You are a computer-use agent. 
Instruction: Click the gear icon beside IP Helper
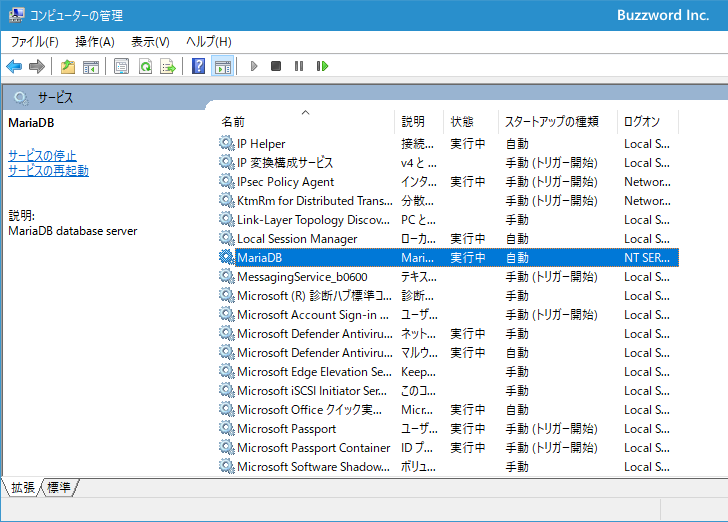(x=227, y=143)
